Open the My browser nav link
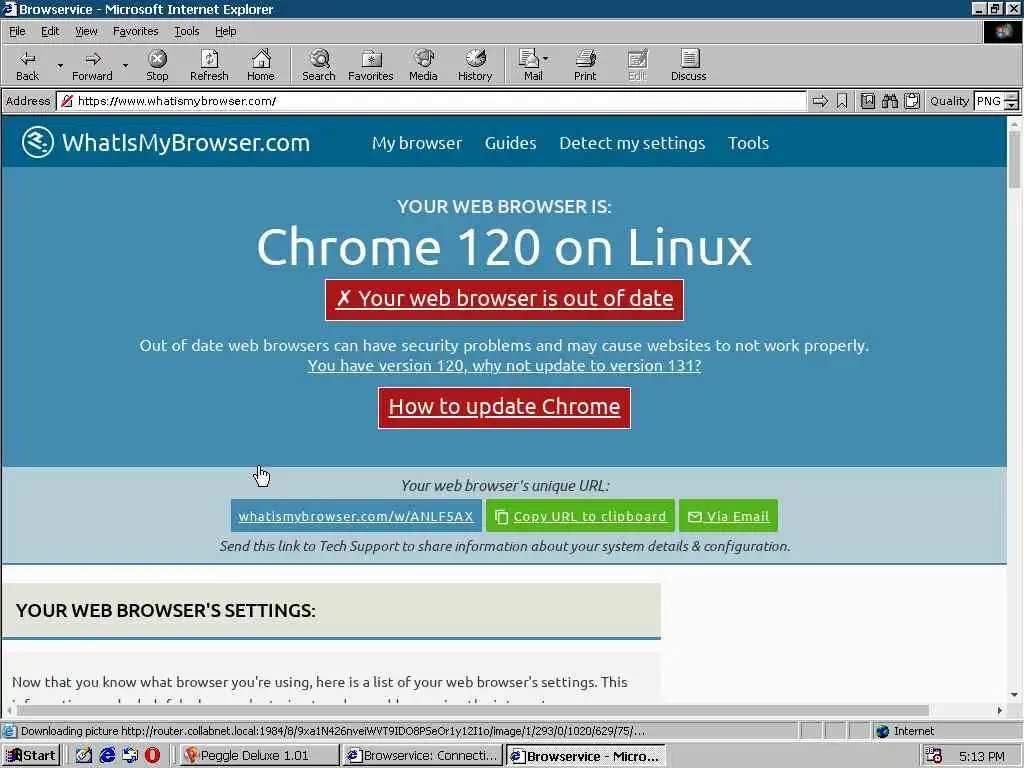This screenshot has width=1024, height=768. click(417, 143)
